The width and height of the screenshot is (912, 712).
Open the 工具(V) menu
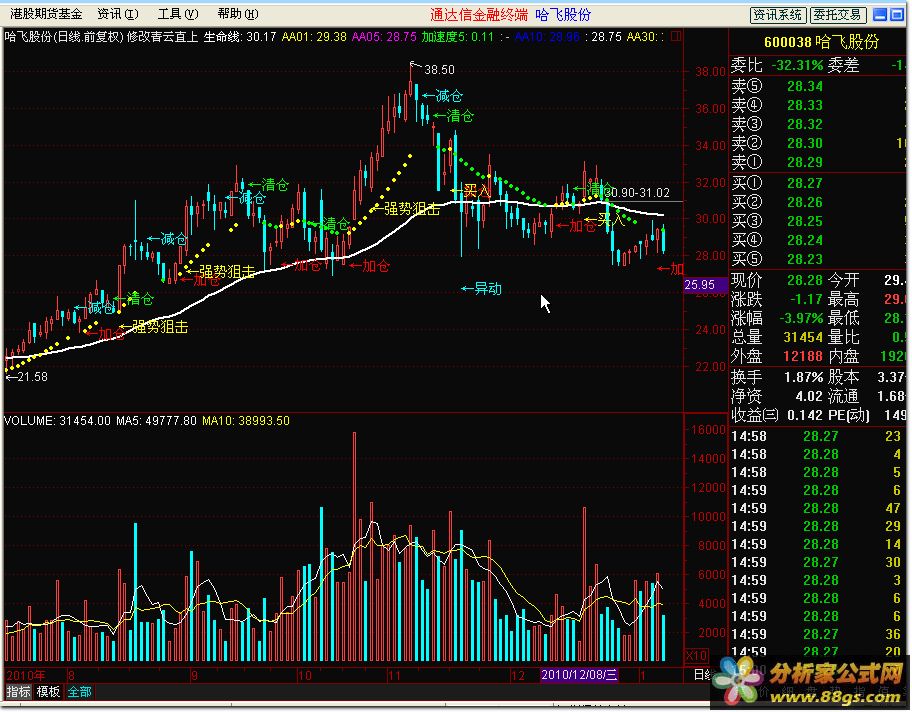178,13
